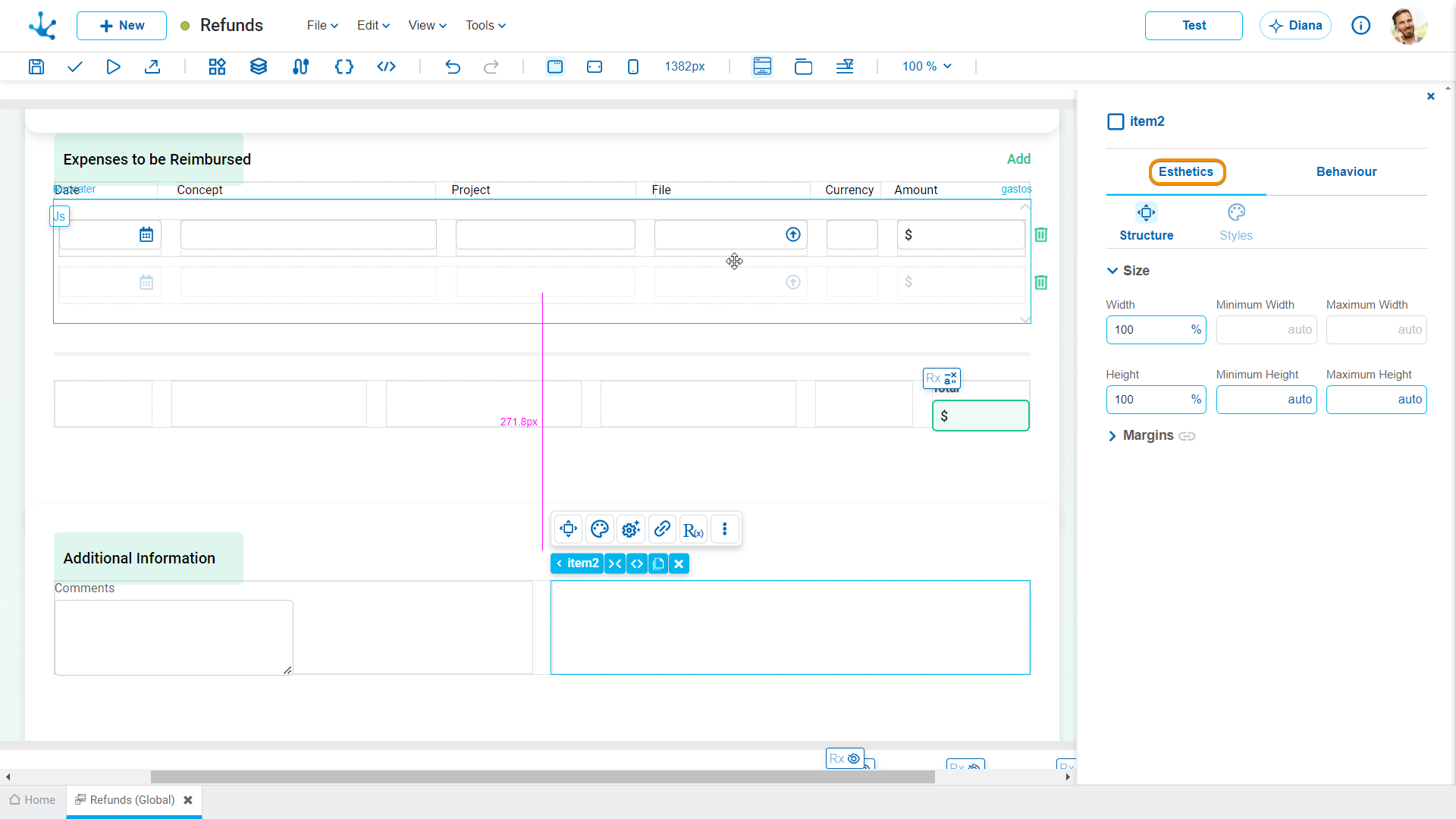
Task: Switch to the Behaviour tab
Action: pos(1346,172)
